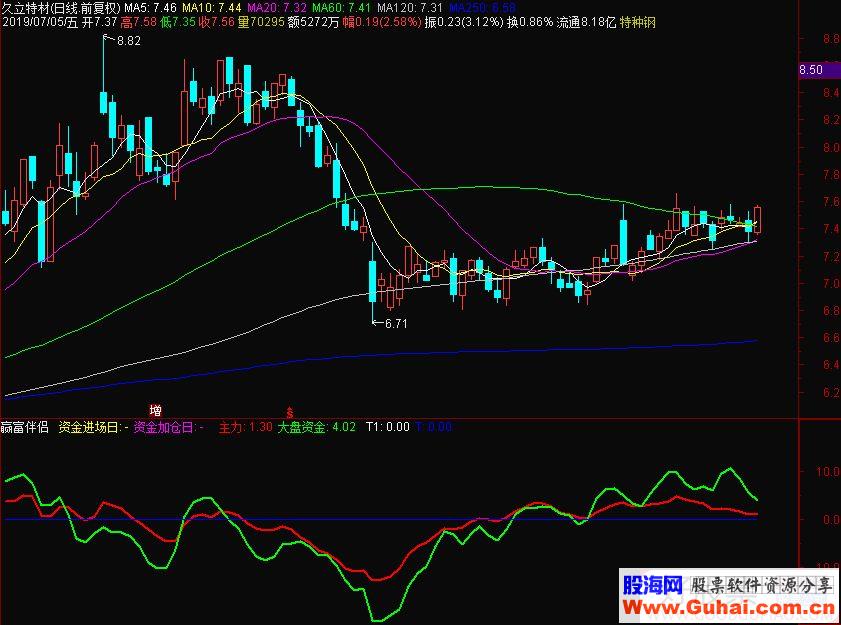
Task: Select the 资金加仓日 indicator label
Action: coord(168,428)
